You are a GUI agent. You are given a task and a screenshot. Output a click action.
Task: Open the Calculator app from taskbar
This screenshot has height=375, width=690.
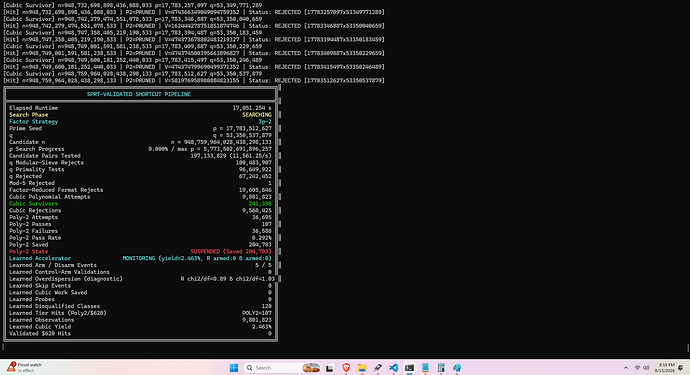click(441, 368)
